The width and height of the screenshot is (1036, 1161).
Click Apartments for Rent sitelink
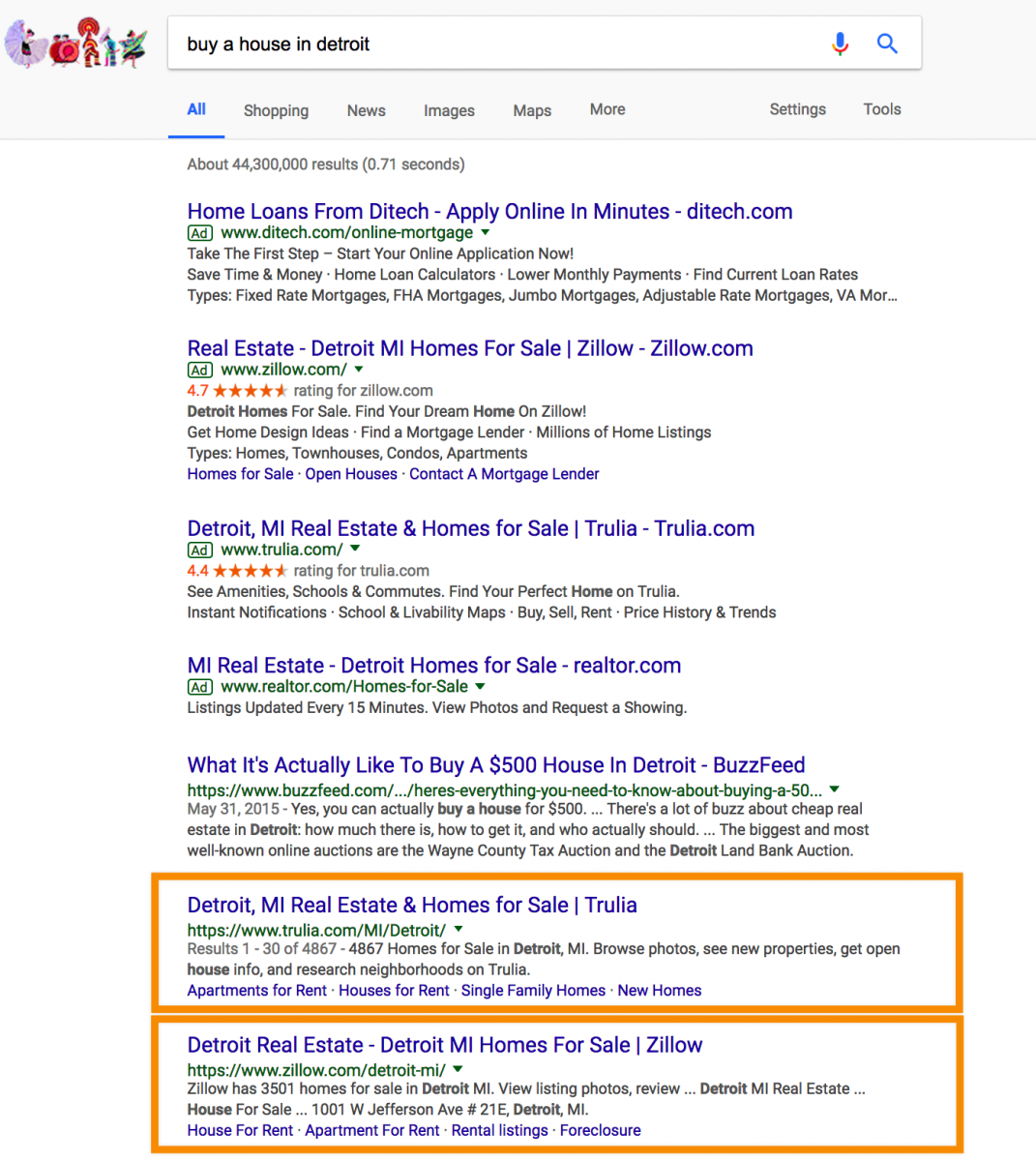257,991
